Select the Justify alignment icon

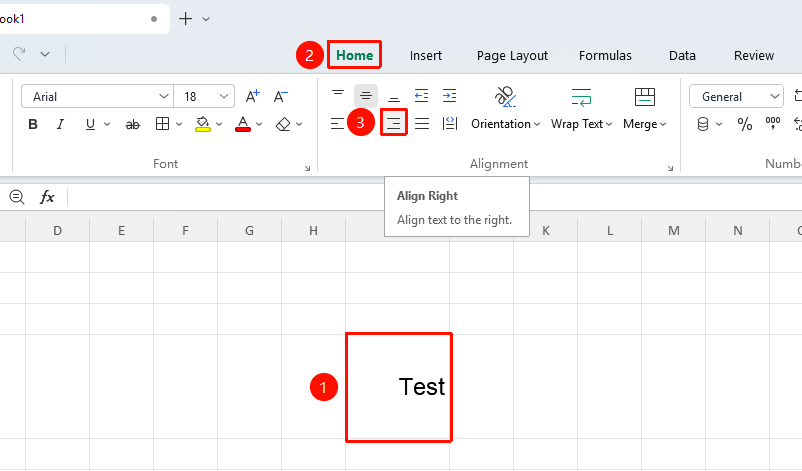(422, 123)
